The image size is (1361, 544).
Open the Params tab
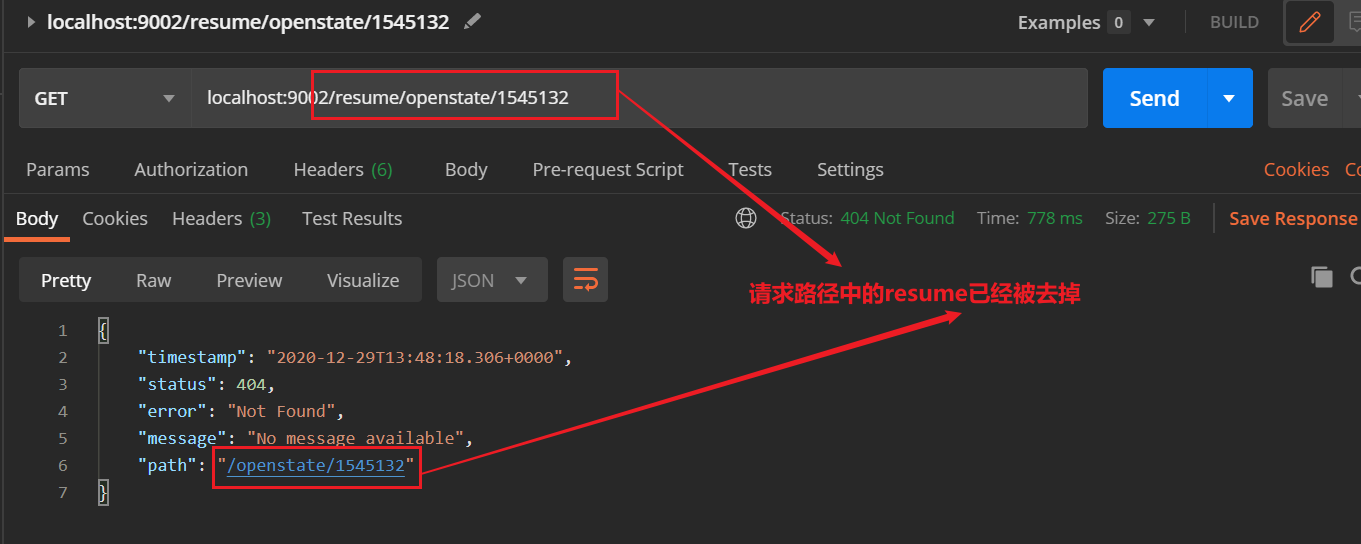pos(57,169)
